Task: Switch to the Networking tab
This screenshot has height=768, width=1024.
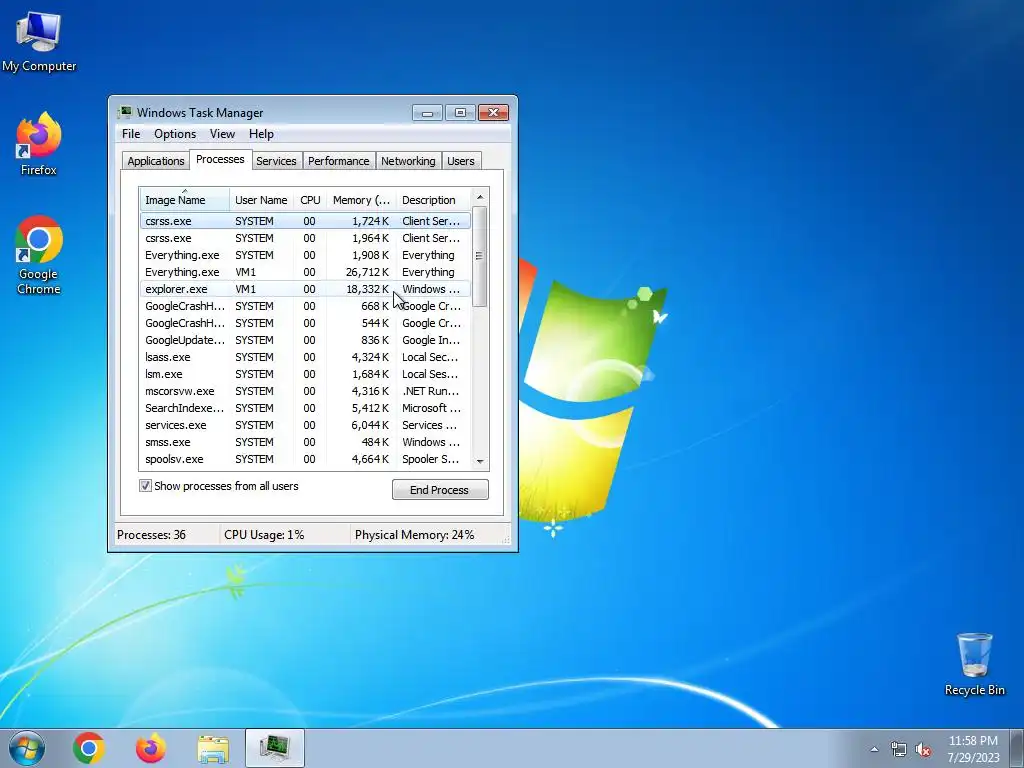Action: [x=408, y=161]
